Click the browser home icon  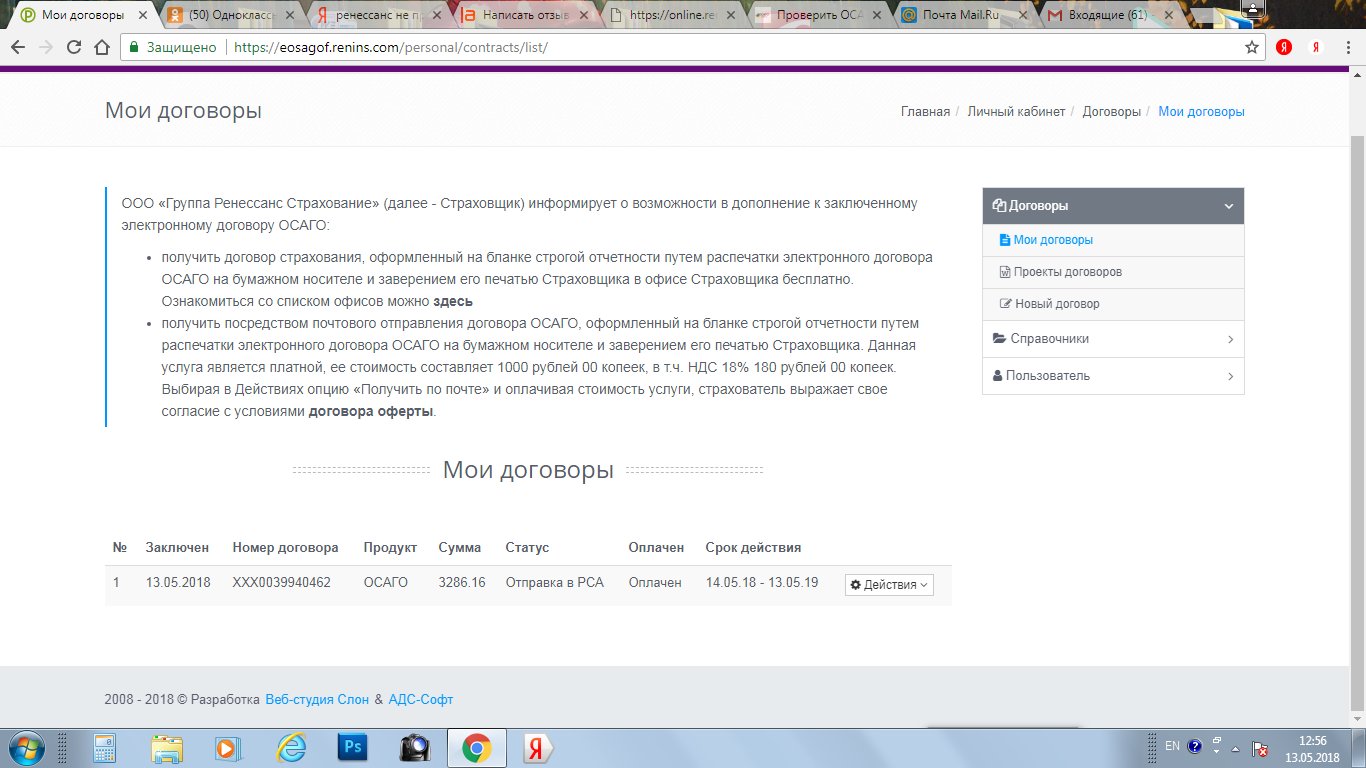point(100,47)
